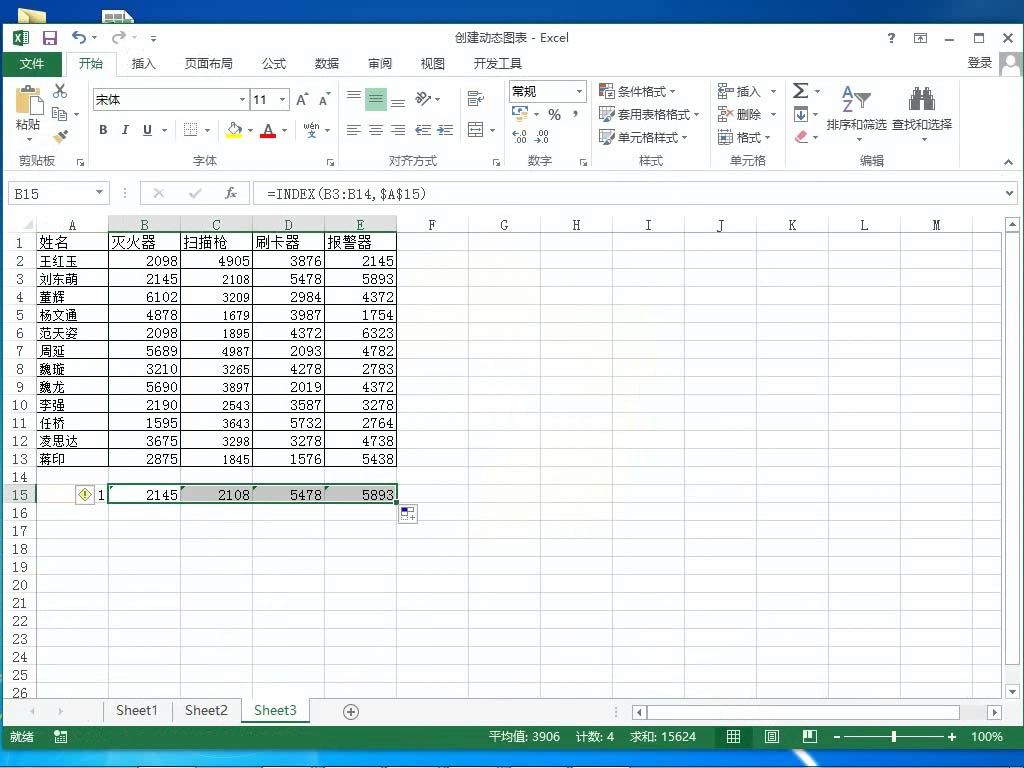This screenshot has width=1024, height=768.
Task: Decrease decimal places
Action: (542, 137)
